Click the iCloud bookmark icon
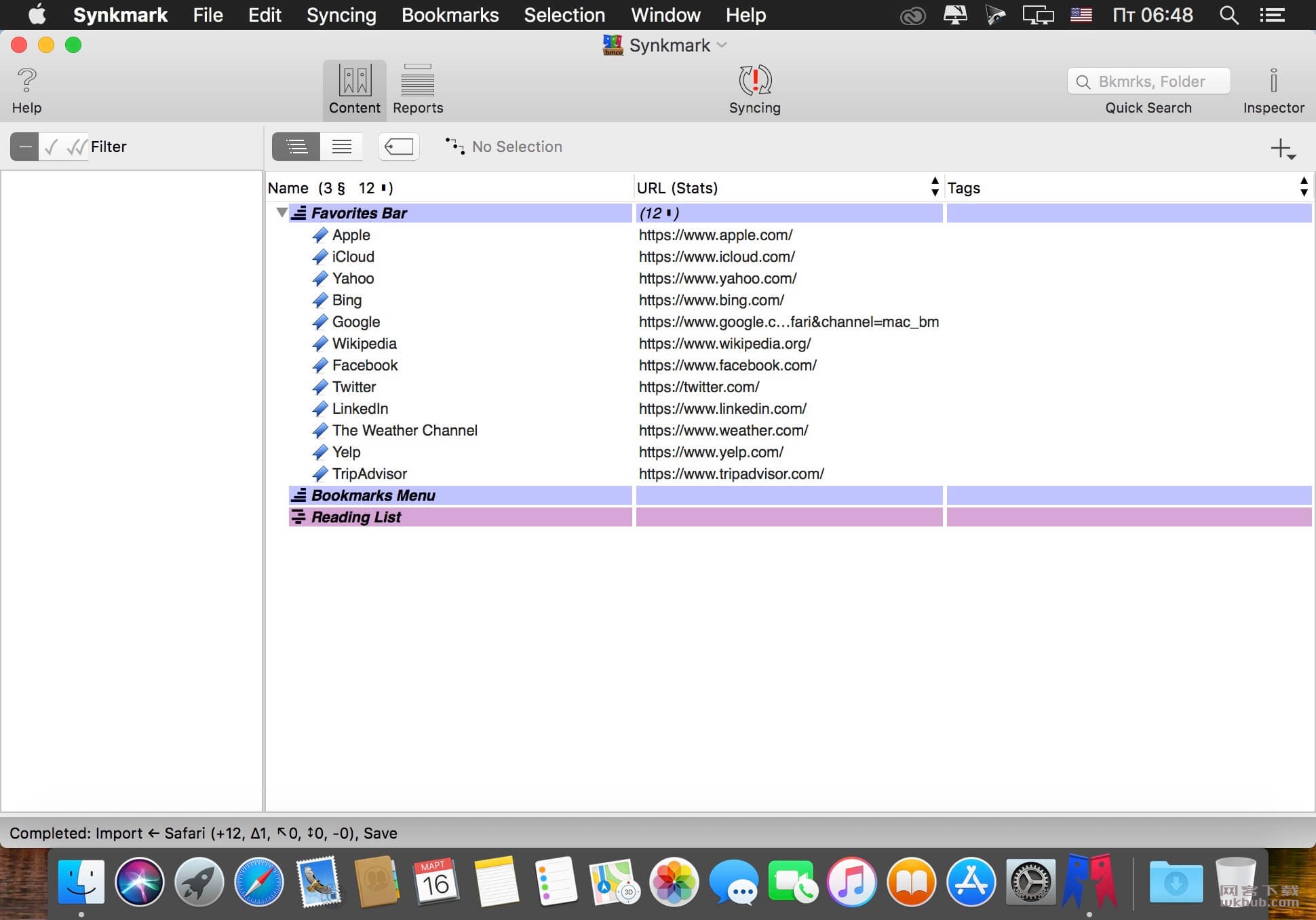1316x920 pixels. (x=320, y=256)
